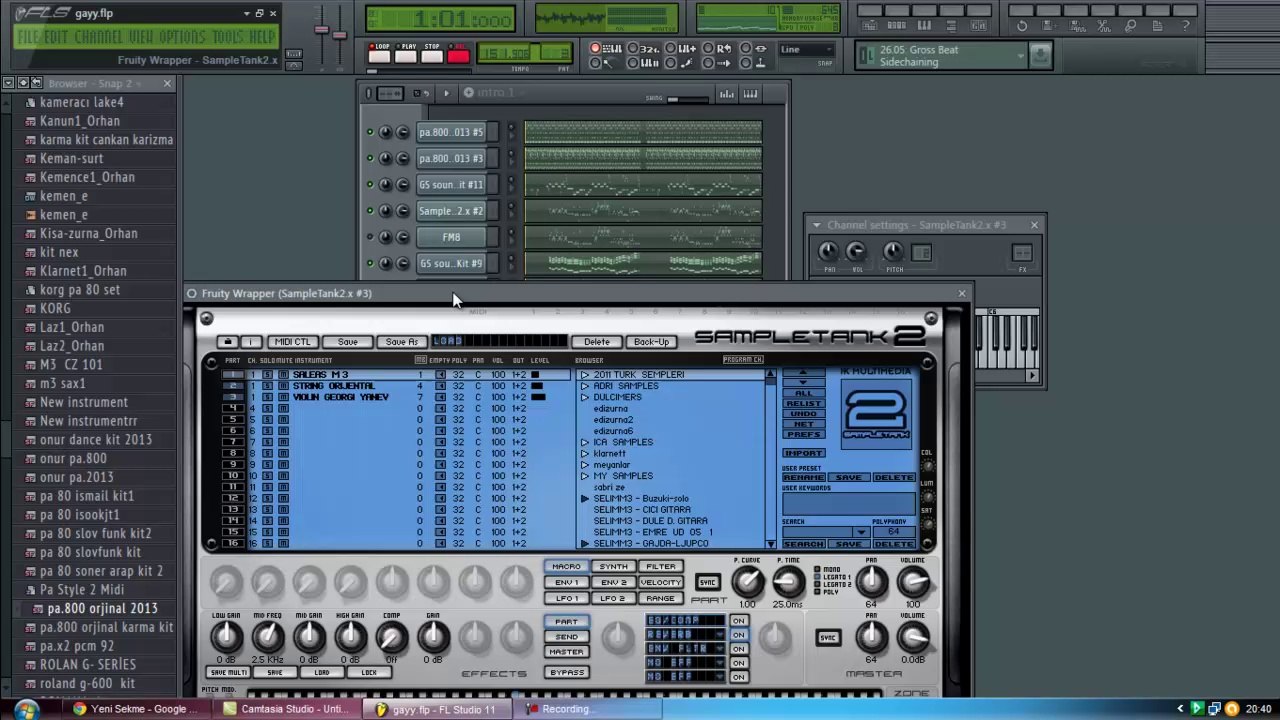
Task: Toggle mute LED for FM8 channel
Action: point(370,237)
